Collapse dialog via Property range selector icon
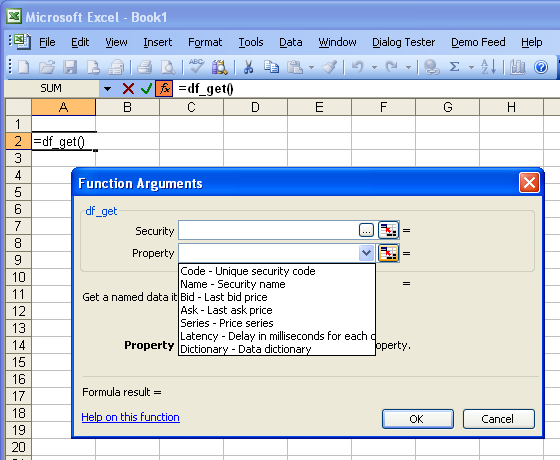This screenshot has height=460, width=560. click(389, 253)
